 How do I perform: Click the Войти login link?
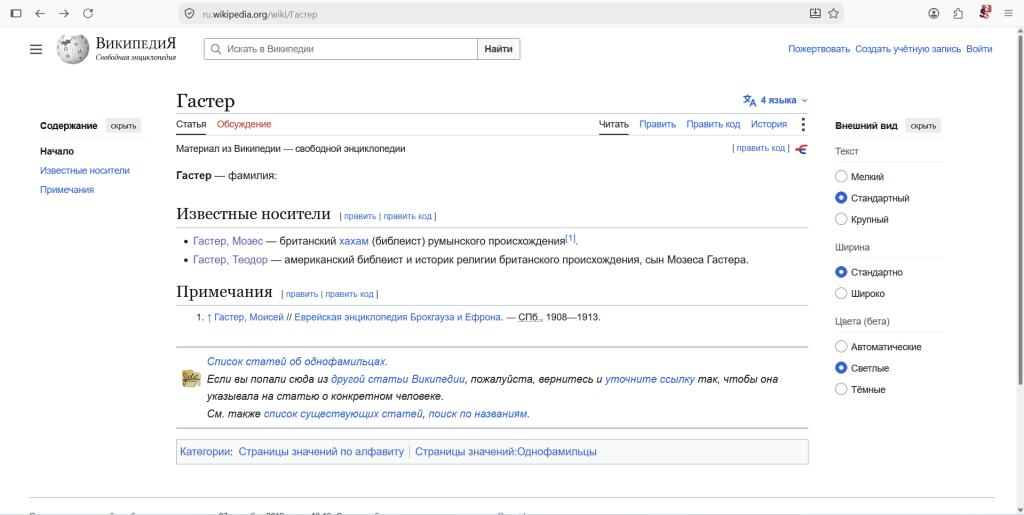click(979, 49)
